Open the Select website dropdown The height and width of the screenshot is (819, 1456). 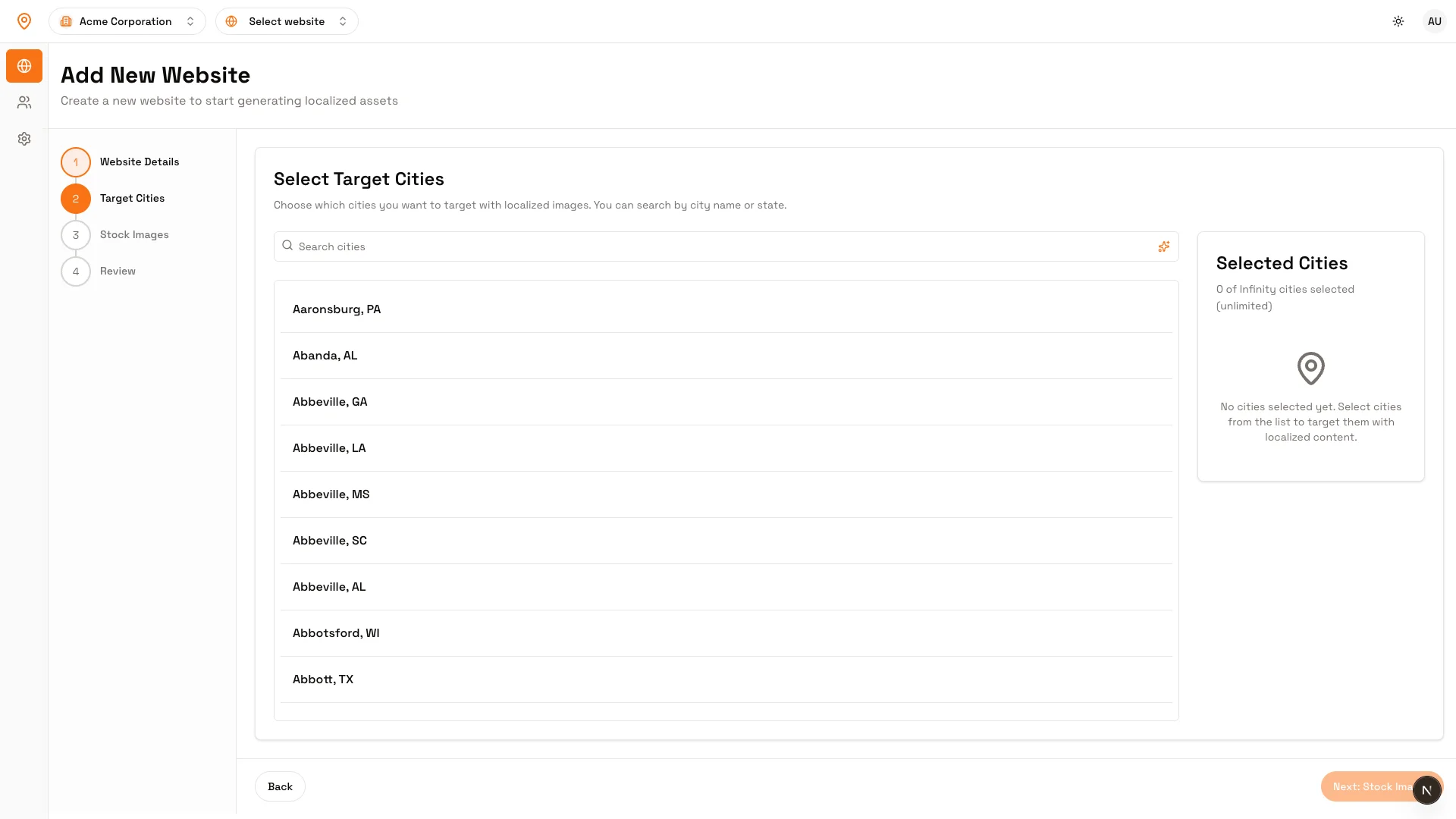click(287, 21)
